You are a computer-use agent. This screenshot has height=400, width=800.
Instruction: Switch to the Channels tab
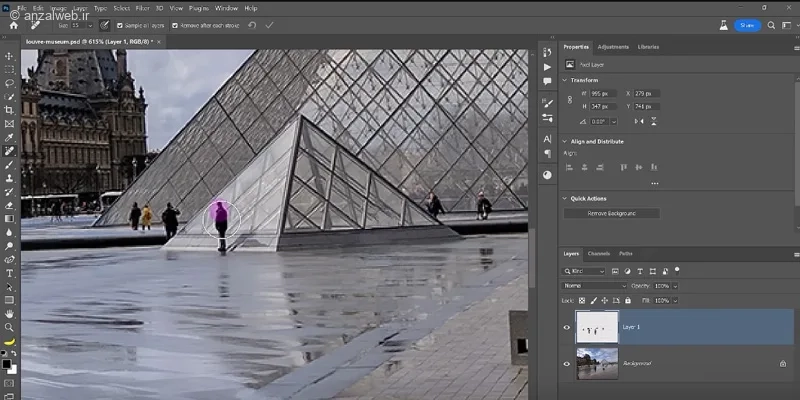pos(598,254)
